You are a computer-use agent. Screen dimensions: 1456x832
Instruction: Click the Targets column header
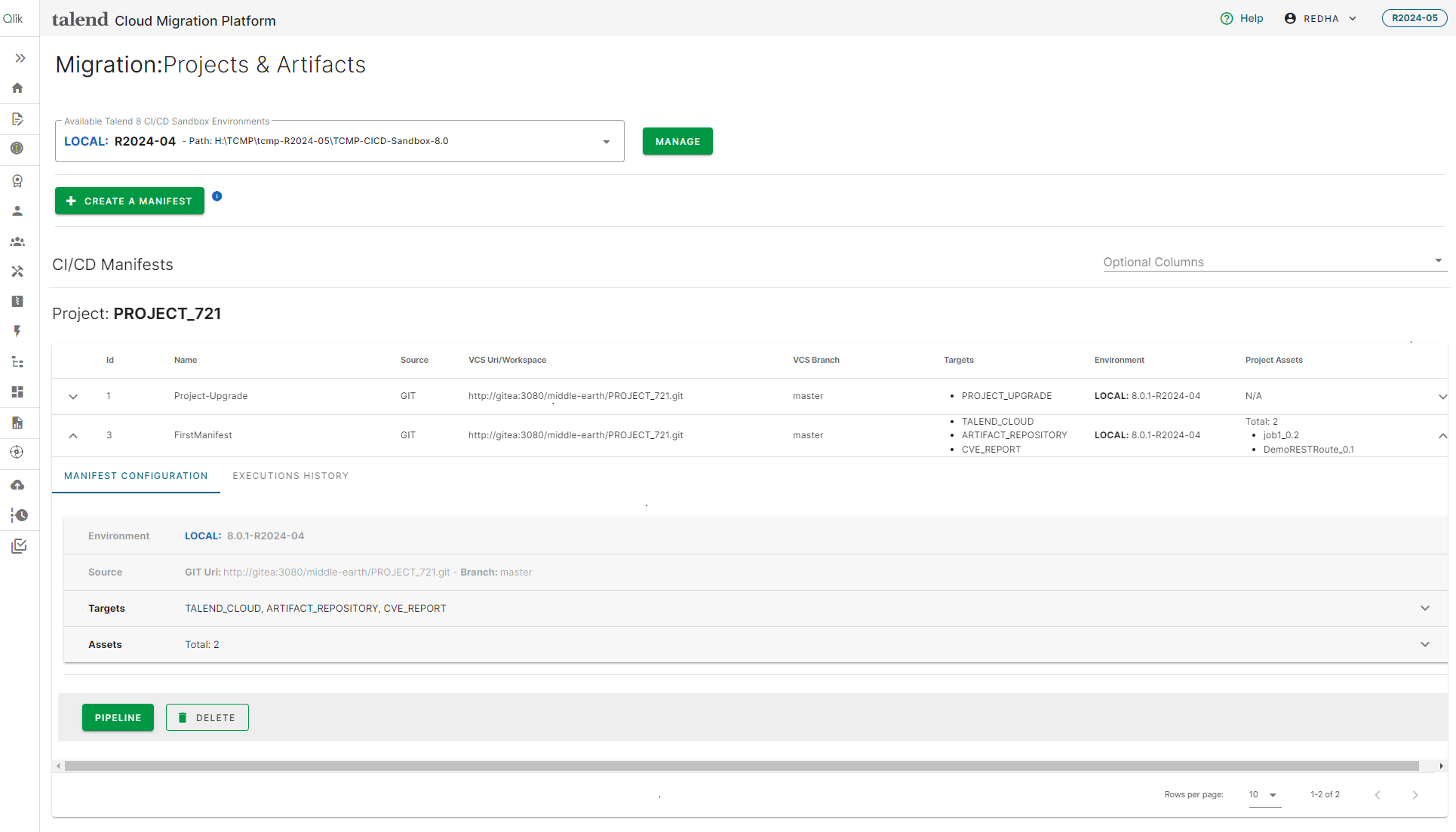click(x=958, y=360)
